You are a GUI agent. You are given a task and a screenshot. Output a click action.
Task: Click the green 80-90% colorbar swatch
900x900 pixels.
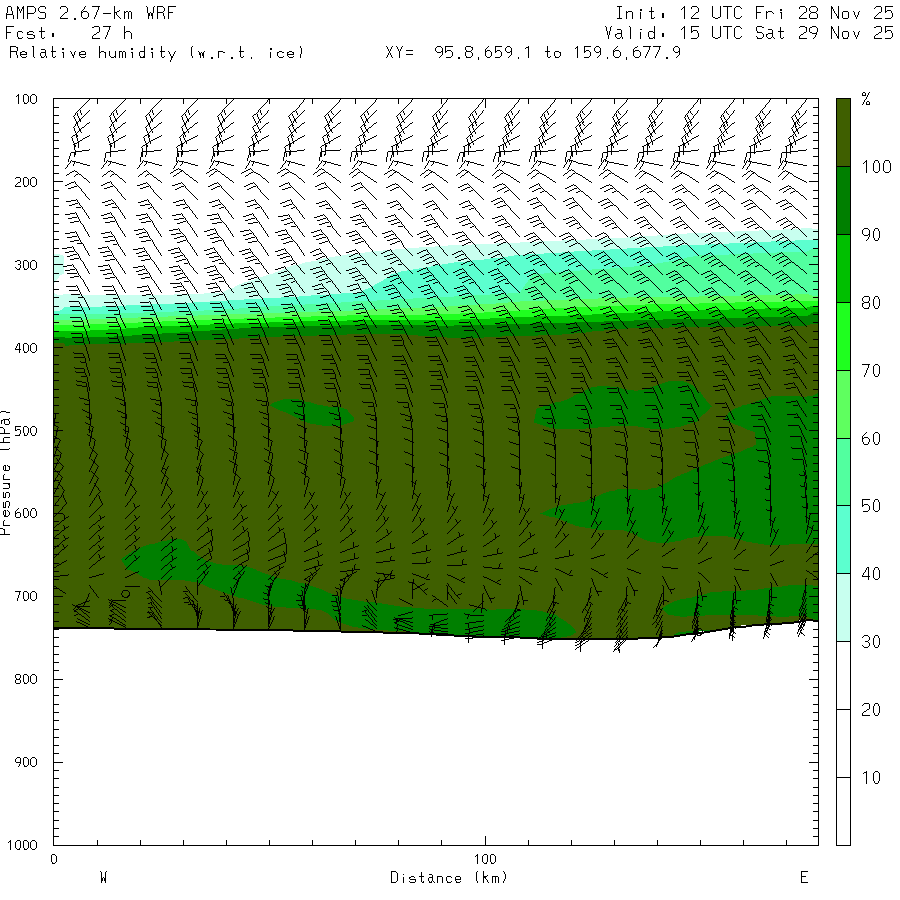click(x=843, y=268)
